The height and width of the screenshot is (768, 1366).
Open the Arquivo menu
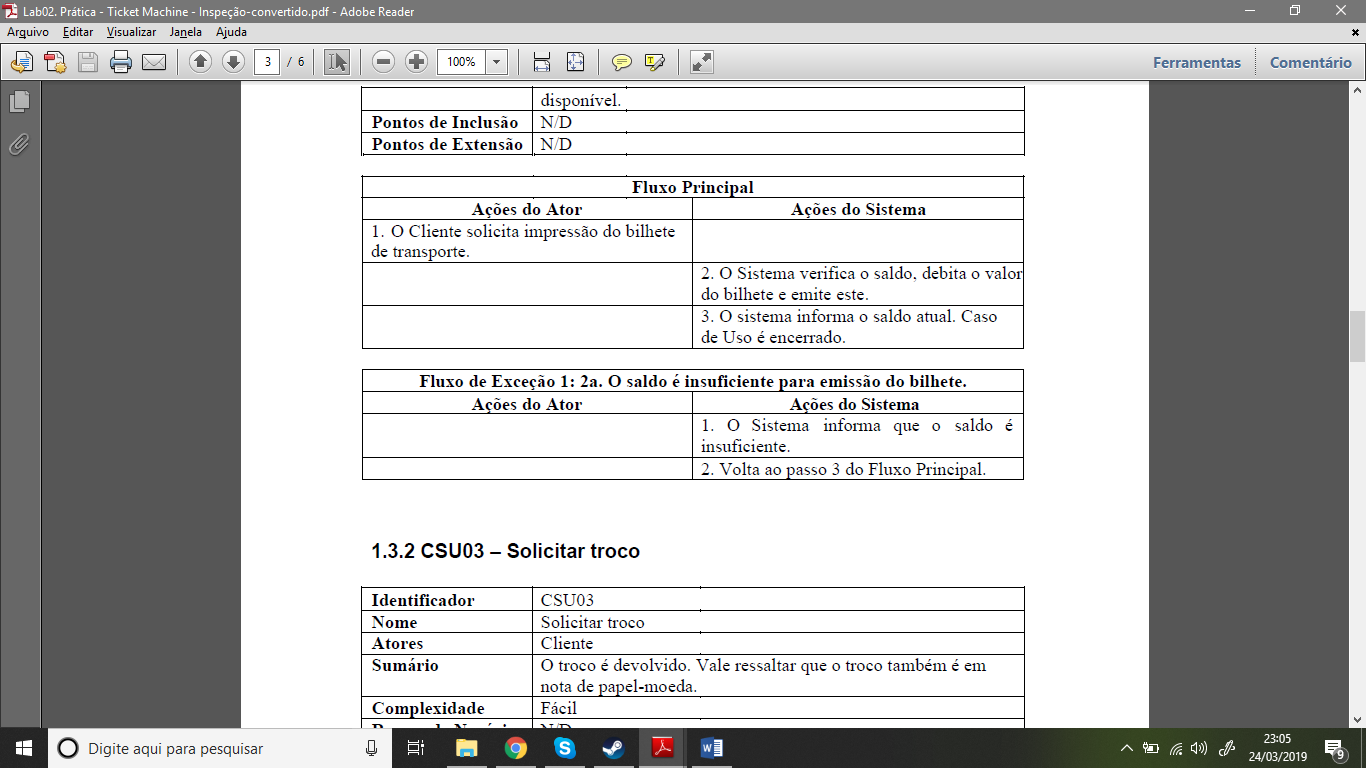pyautogui.click(x=28, y=32)
